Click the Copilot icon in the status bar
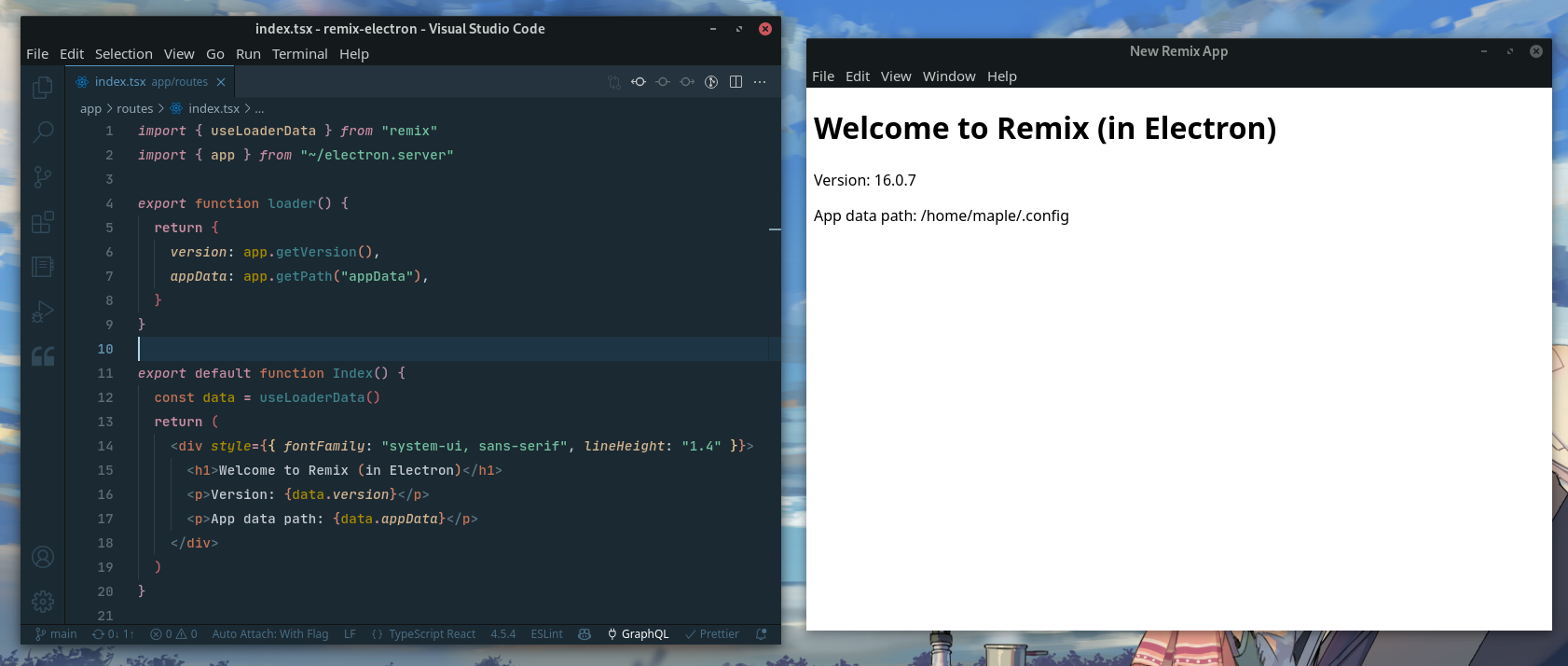Image resolution: width=1568 pixels, height=666 pixels. tap(585, 634)
